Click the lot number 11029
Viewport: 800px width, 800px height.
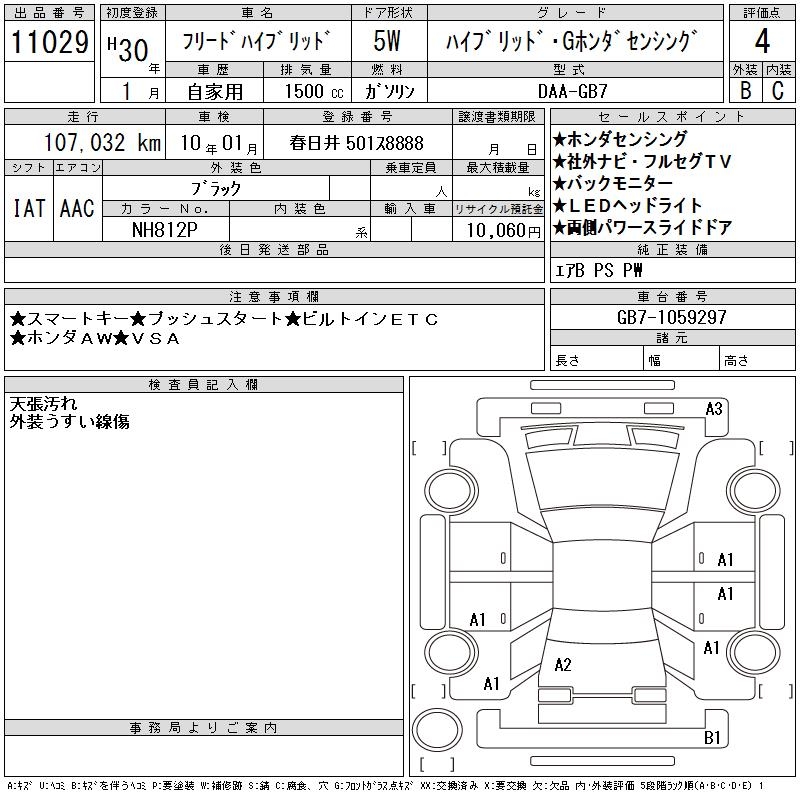(49, 43)
